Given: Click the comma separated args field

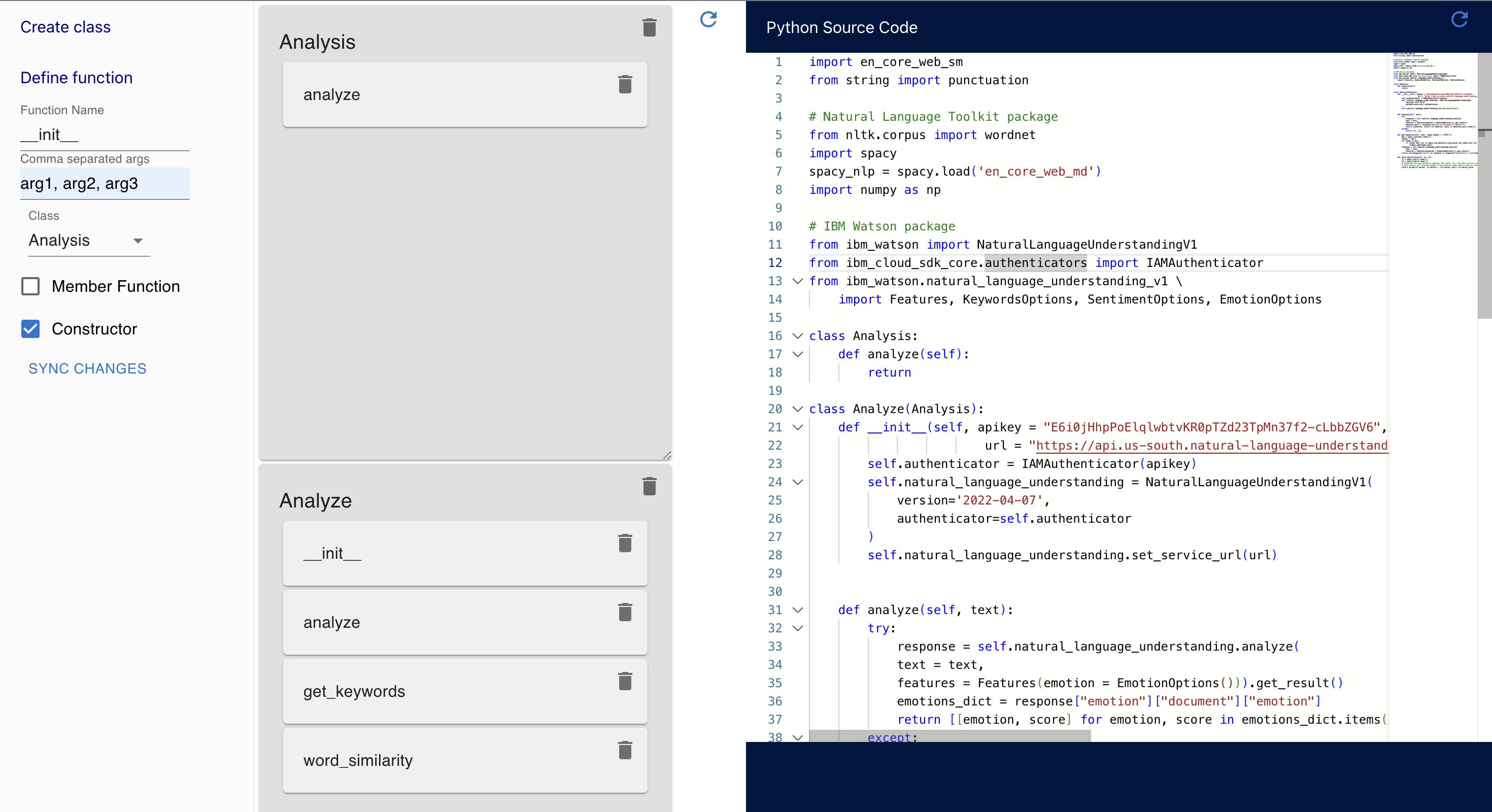Looking at the screenshot, I should point(104,184).
